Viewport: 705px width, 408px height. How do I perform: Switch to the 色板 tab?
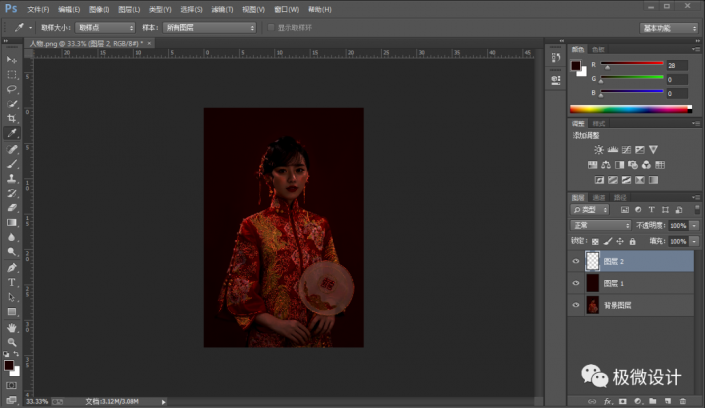pyautogui.click(x=598, y=49)
